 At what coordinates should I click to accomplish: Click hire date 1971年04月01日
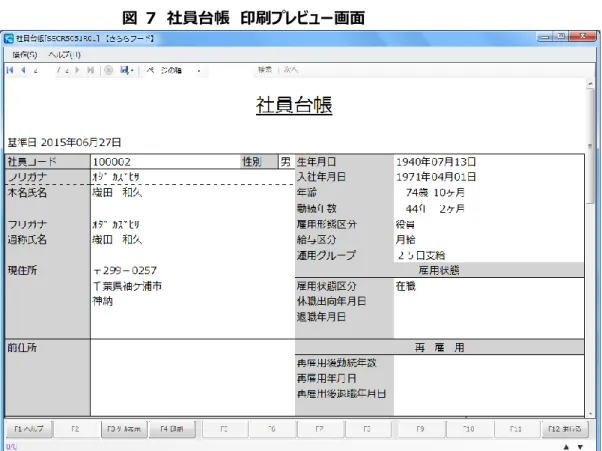click(x=436, y=177)
